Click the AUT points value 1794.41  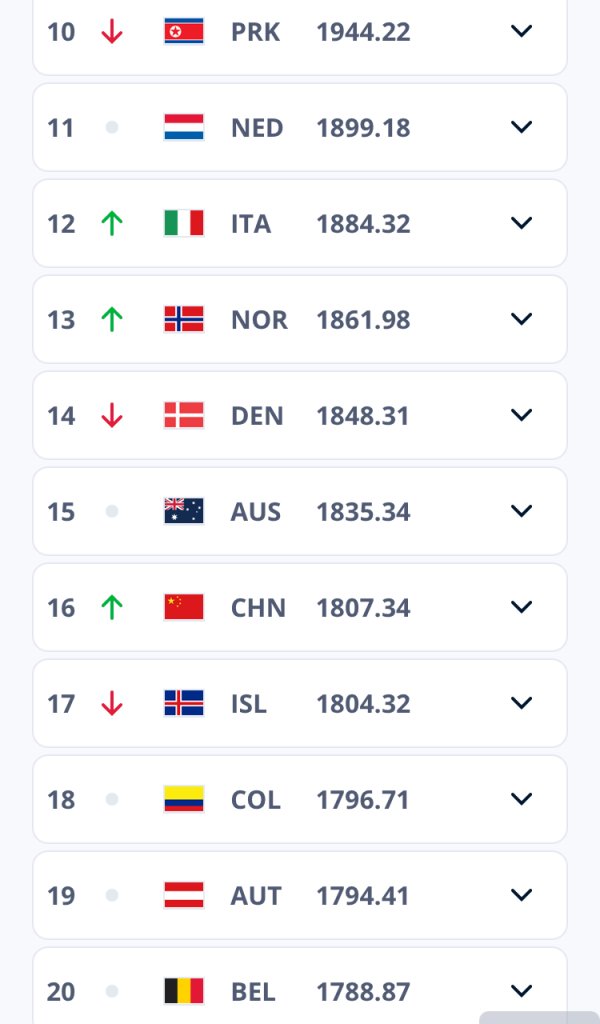coord(363,896)
